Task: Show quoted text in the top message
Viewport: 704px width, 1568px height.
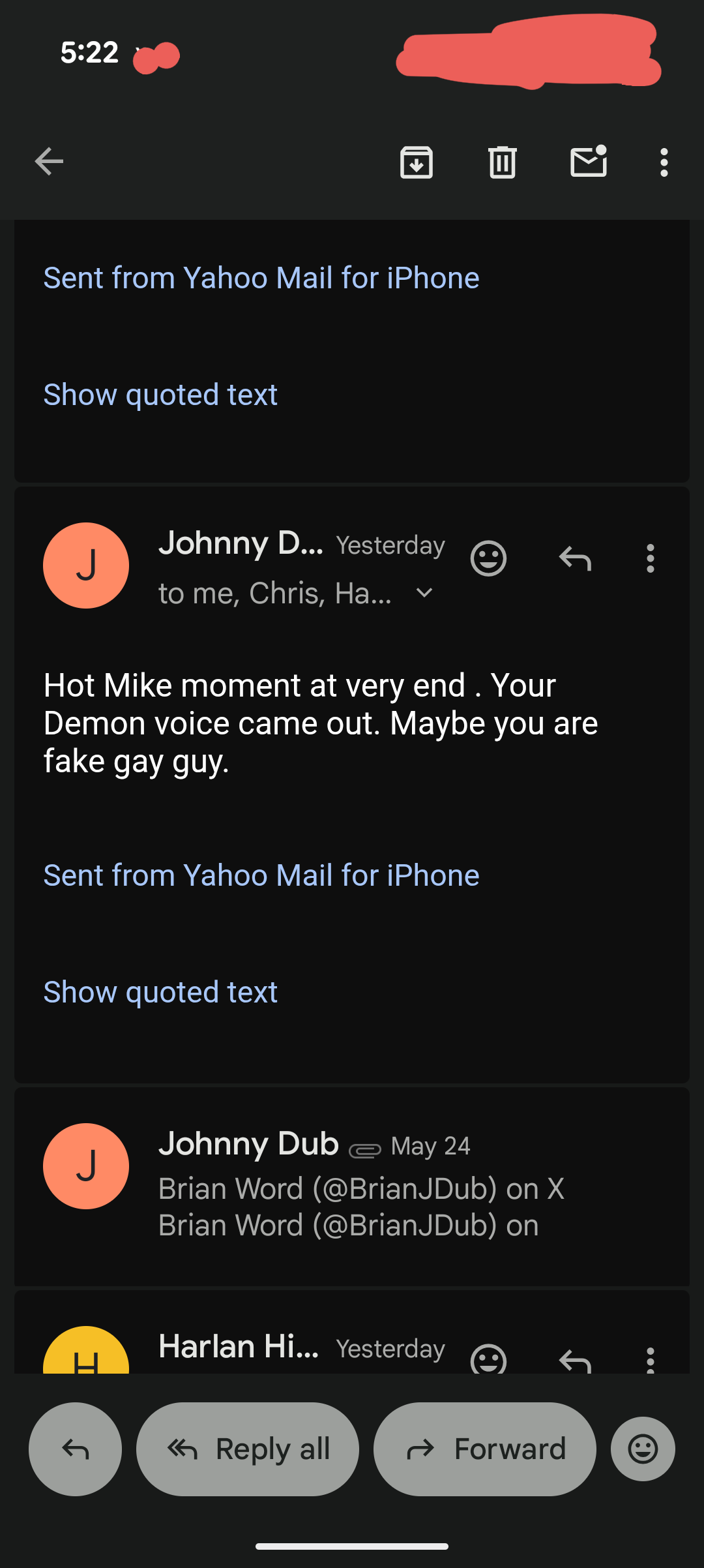Action: tap(160, 395)
